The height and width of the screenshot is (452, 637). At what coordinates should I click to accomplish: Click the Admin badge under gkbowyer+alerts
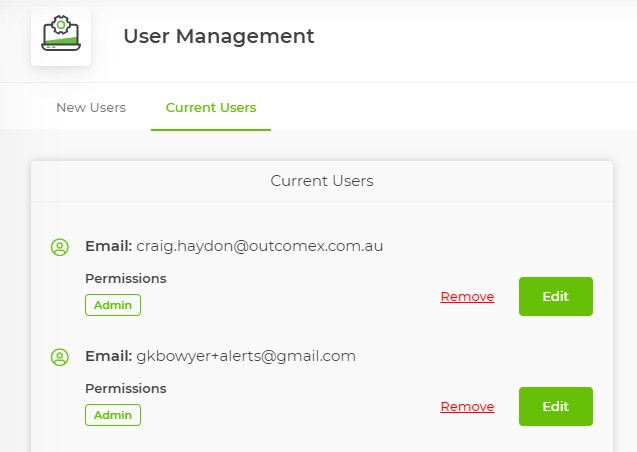coord(113,415)
